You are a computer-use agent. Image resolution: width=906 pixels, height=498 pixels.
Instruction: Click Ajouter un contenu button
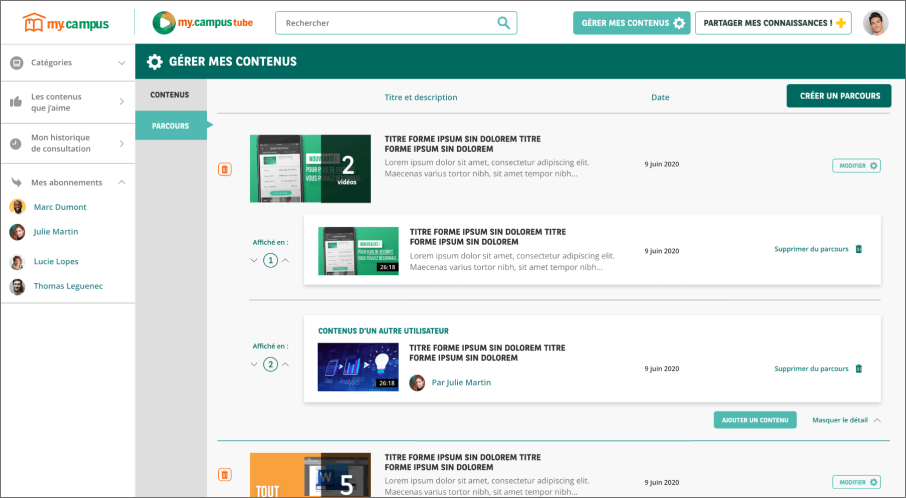pyautogui.click(x=754, y=420)
